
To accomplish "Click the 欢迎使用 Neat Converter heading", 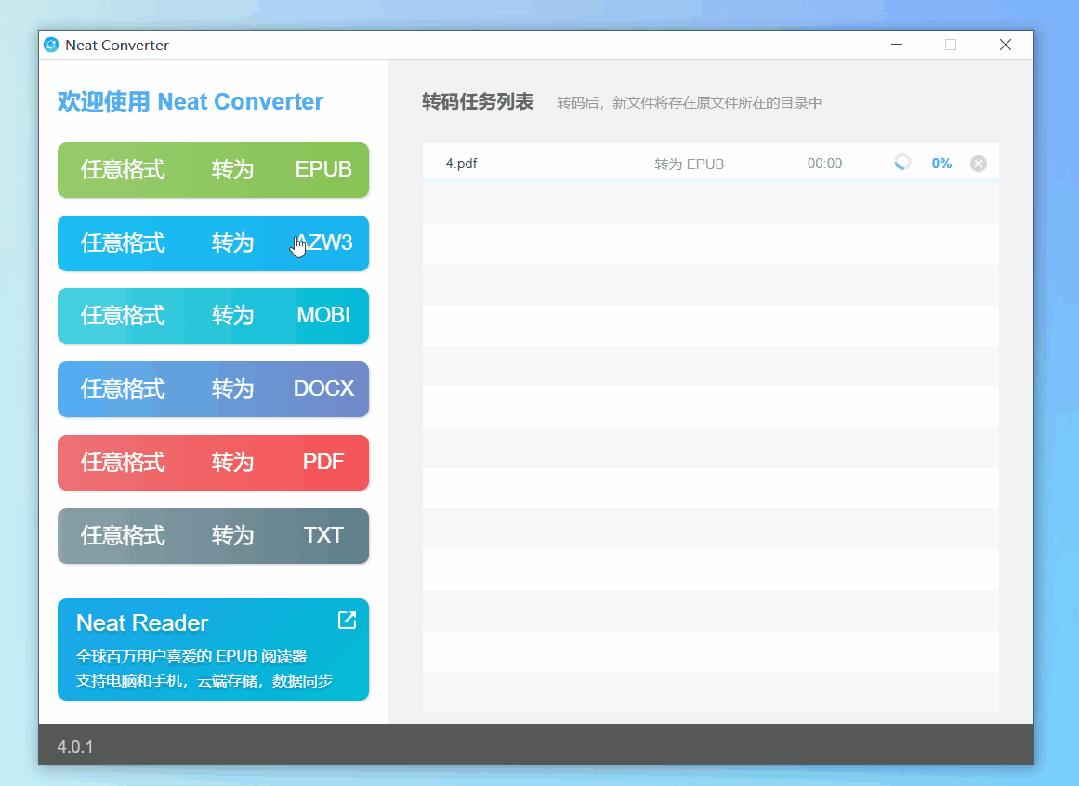I will (191, 102).
